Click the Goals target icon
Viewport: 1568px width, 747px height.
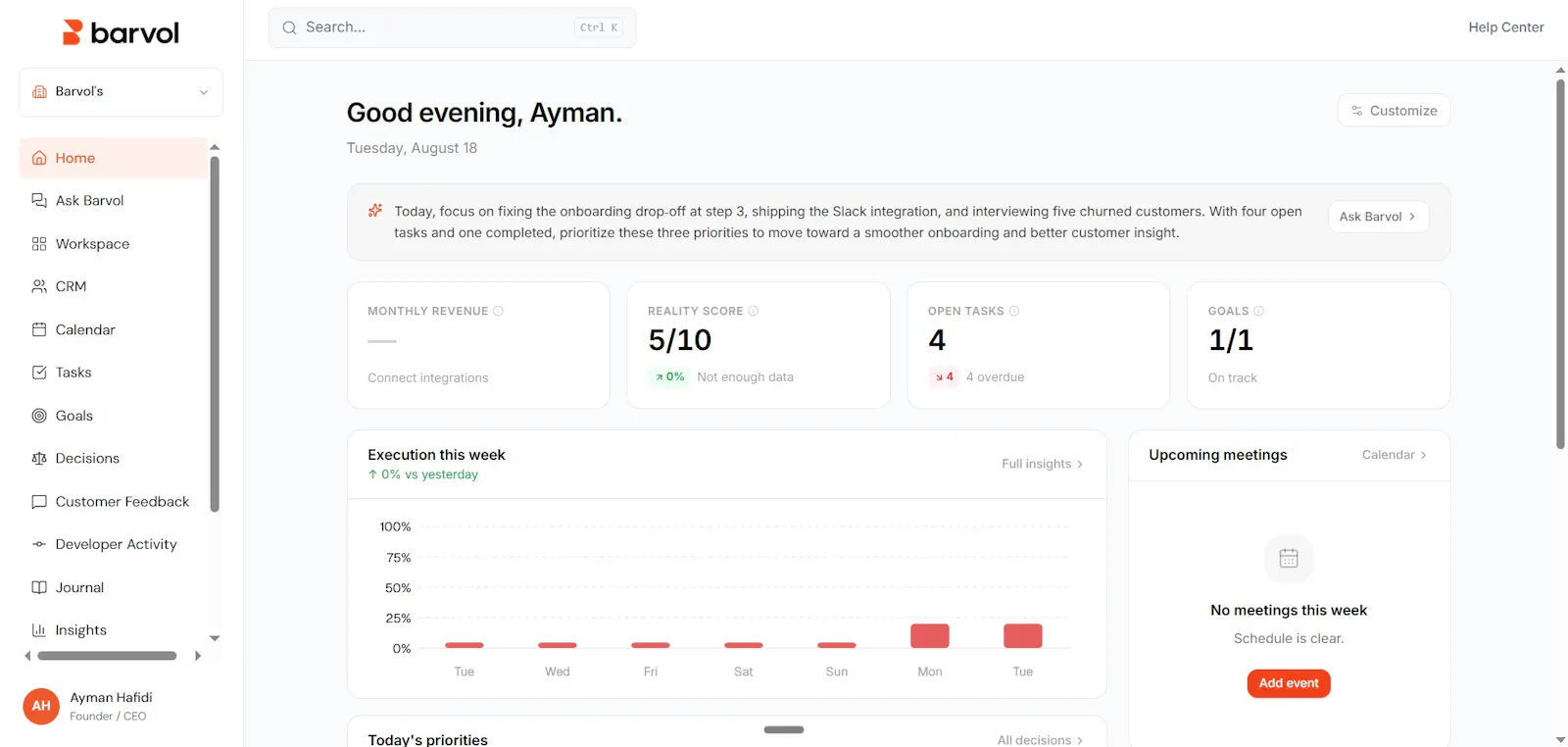(x=39, y=416)
